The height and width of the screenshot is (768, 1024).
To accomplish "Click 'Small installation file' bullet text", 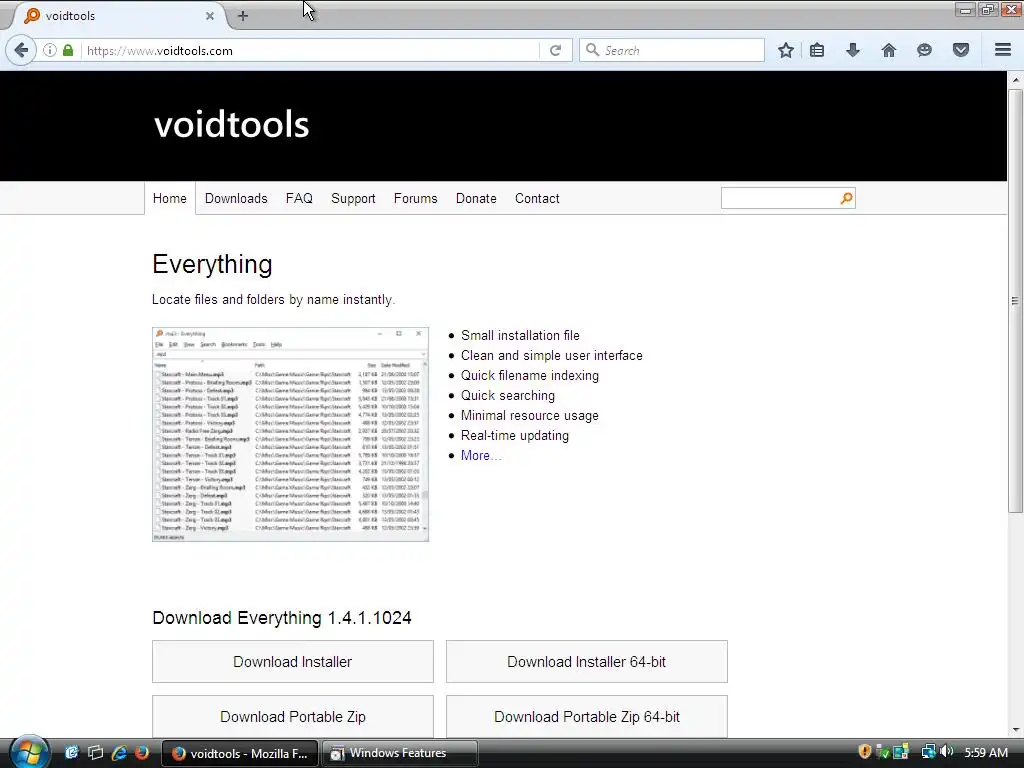I will coord(520,335).
